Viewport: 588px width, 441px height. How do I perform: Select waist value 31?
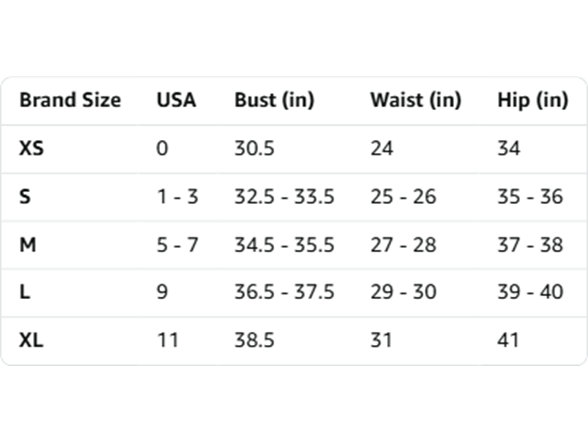pyautogui.click(x=381, y=340)
